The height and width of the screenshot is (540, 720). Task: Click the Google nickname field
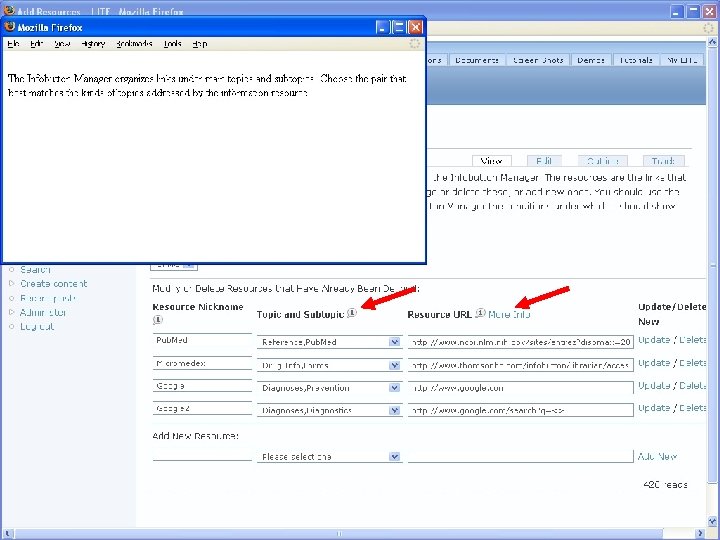point(202,386)
